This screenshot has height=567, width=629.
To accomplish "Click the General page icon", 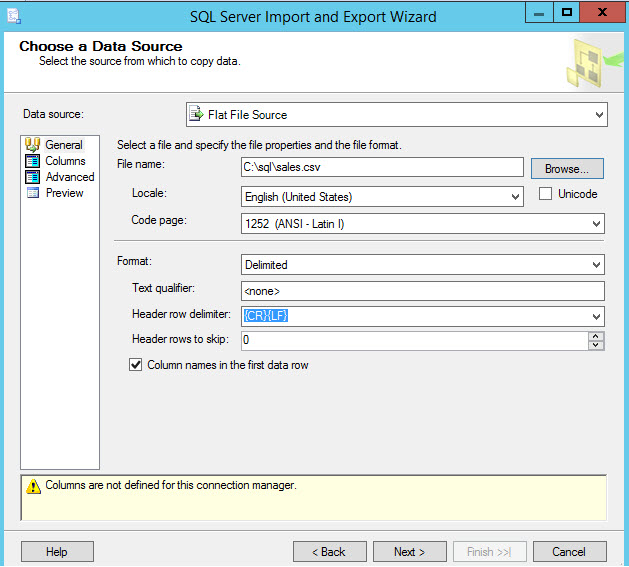I will click(32, 145).
